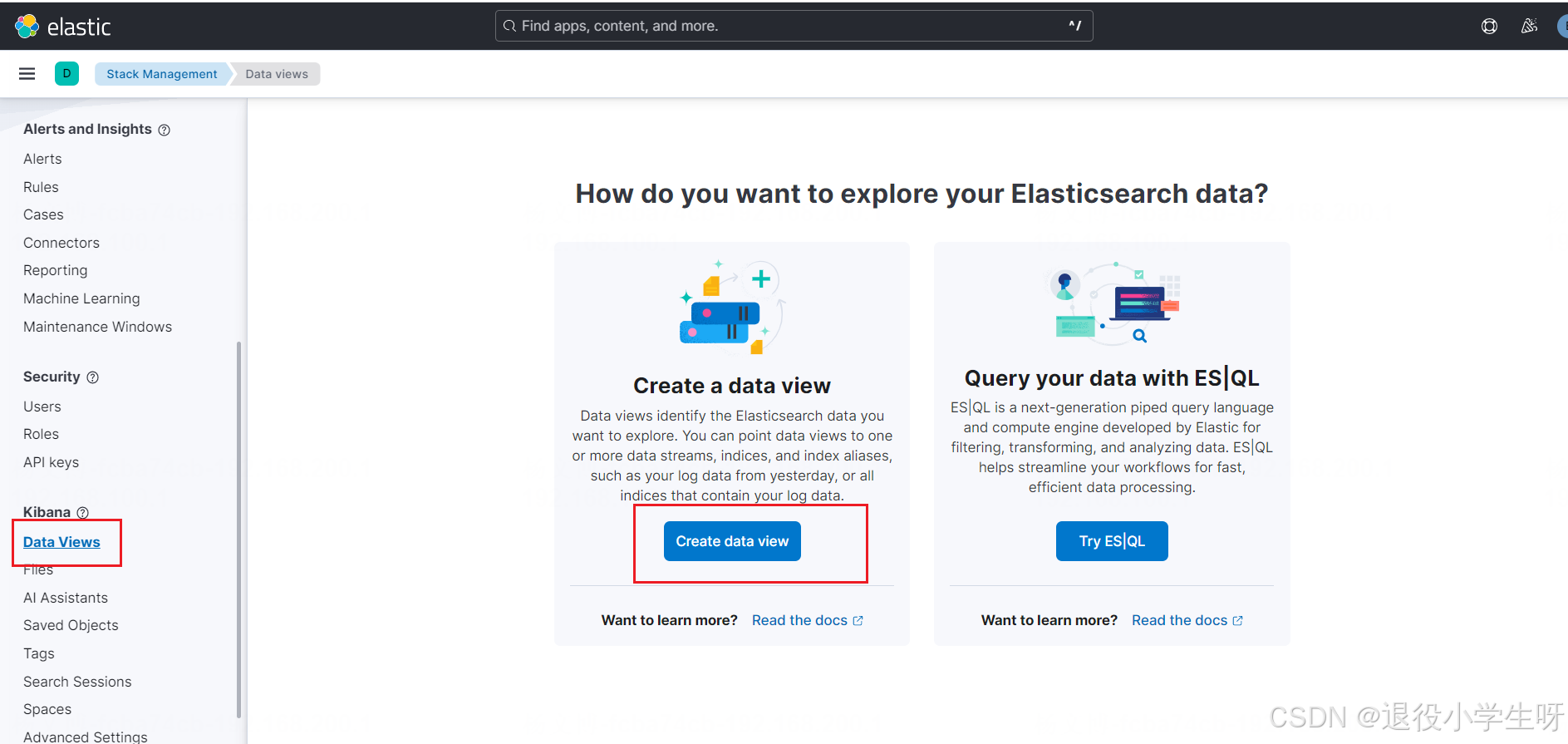Screen dimensions: 1568x744
Task: Open API keys under Security
Action: tap(51, 462)
